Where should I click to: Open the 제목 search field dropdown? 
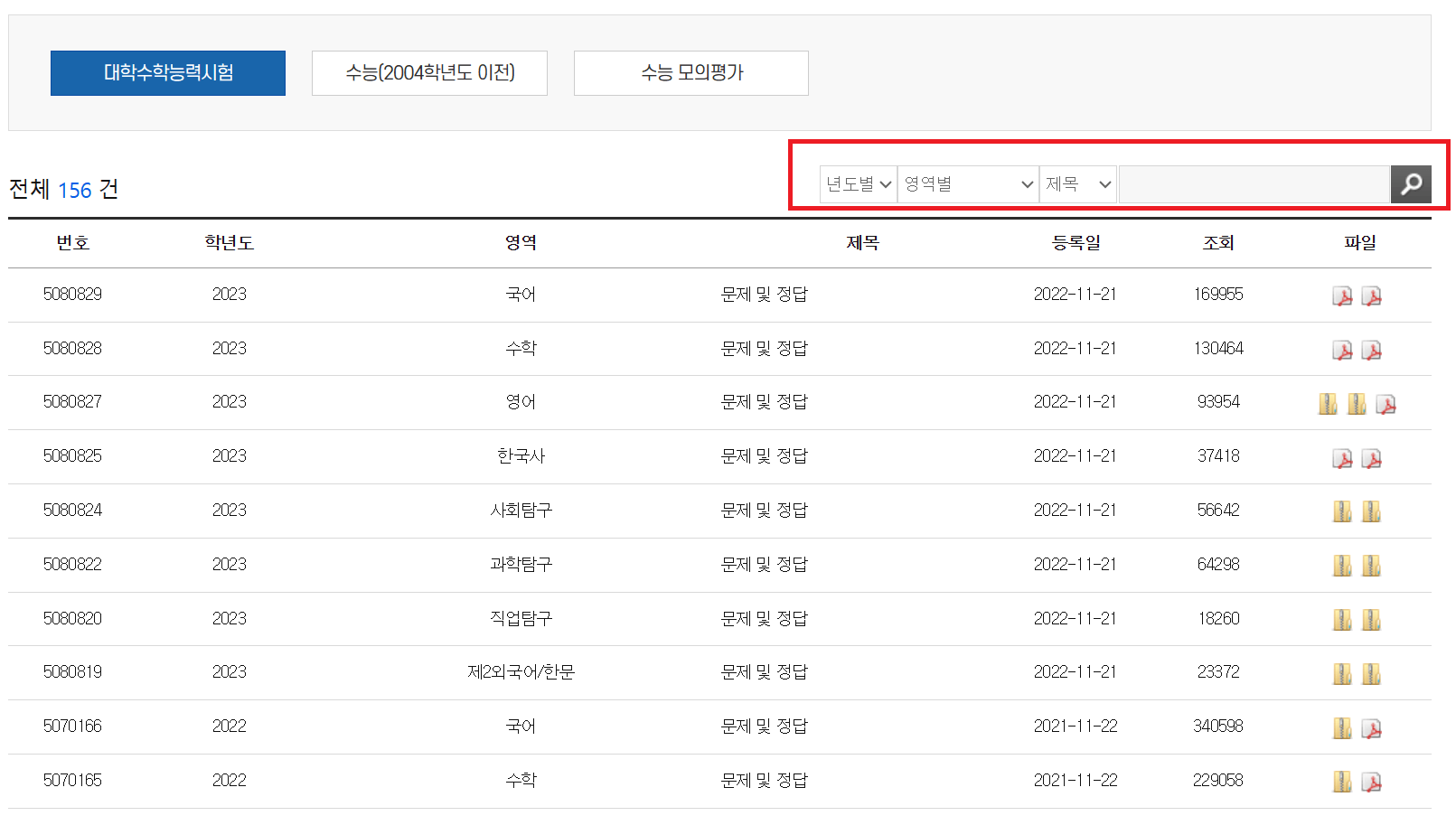(1077, 183)
